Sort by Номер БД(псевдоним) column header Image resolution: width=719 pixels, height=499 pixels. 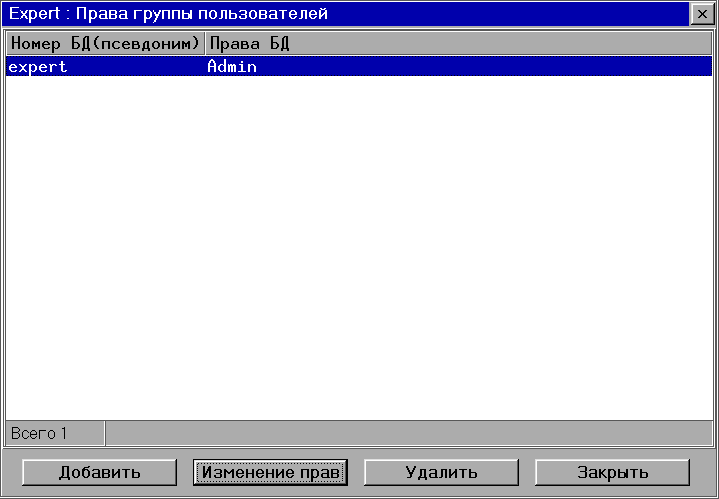pos(105,44)
